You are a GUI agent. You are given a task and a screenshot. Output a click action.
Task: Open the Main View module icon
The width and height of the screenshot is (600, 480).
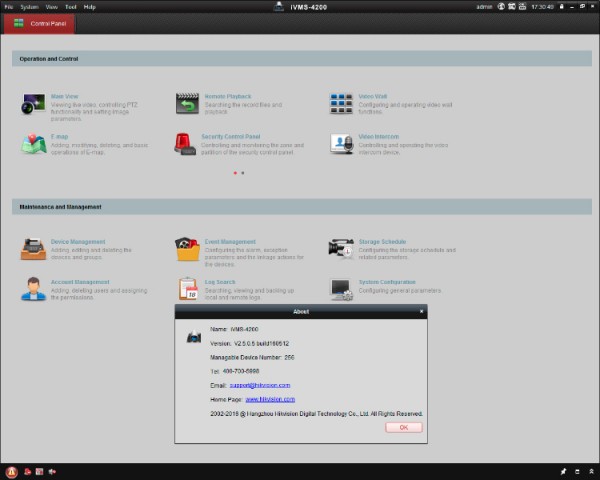point(33,104)
